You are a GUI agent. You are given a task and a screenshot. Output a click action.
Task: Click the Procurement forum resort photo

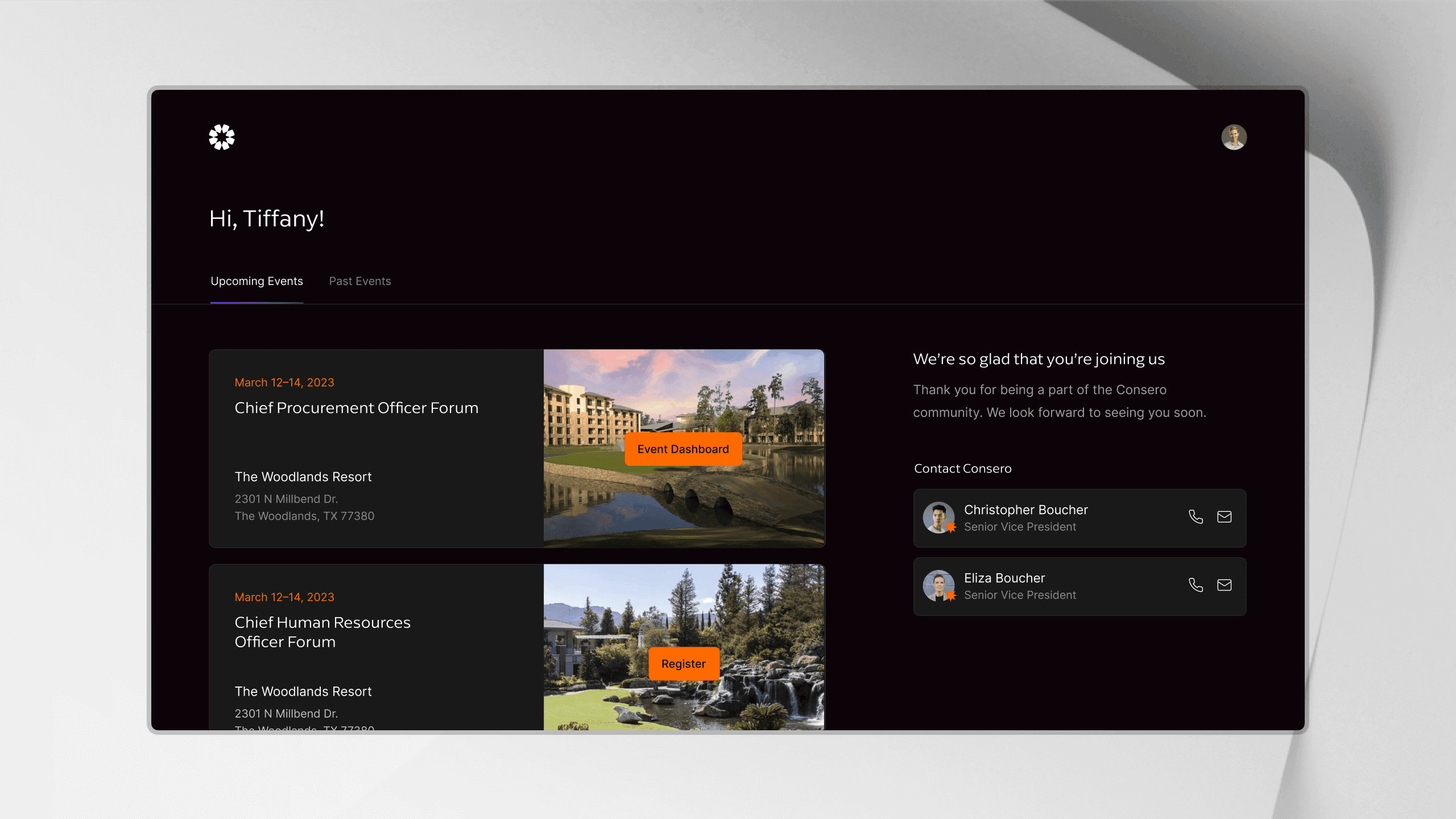click(x=684, y=449)
